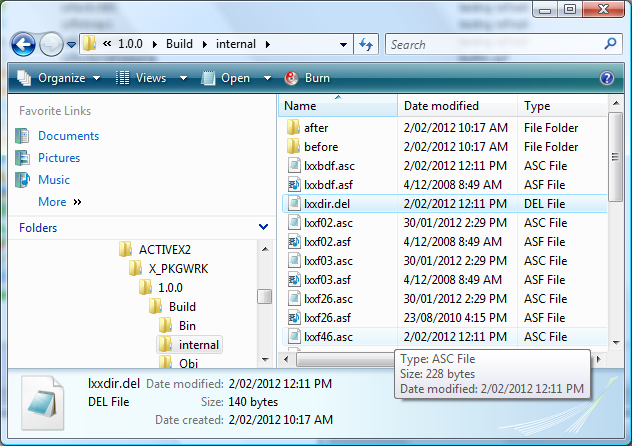Sort by Date modified column header
Image resolution: width=632 pixels, height=446 pixels.
coord(457,106)
